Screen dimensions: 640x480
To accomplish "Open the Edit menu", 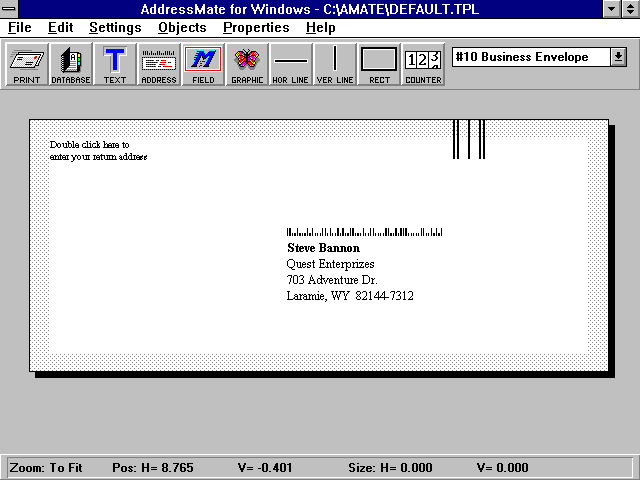I will (60, 28).
